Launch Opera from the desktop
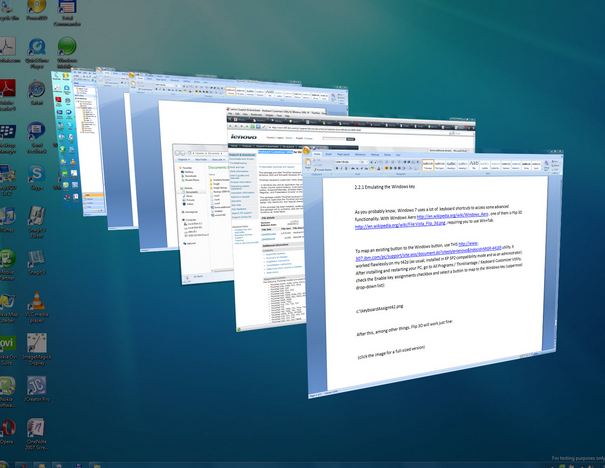Screen dimensions: 605x468 point(8,431)
